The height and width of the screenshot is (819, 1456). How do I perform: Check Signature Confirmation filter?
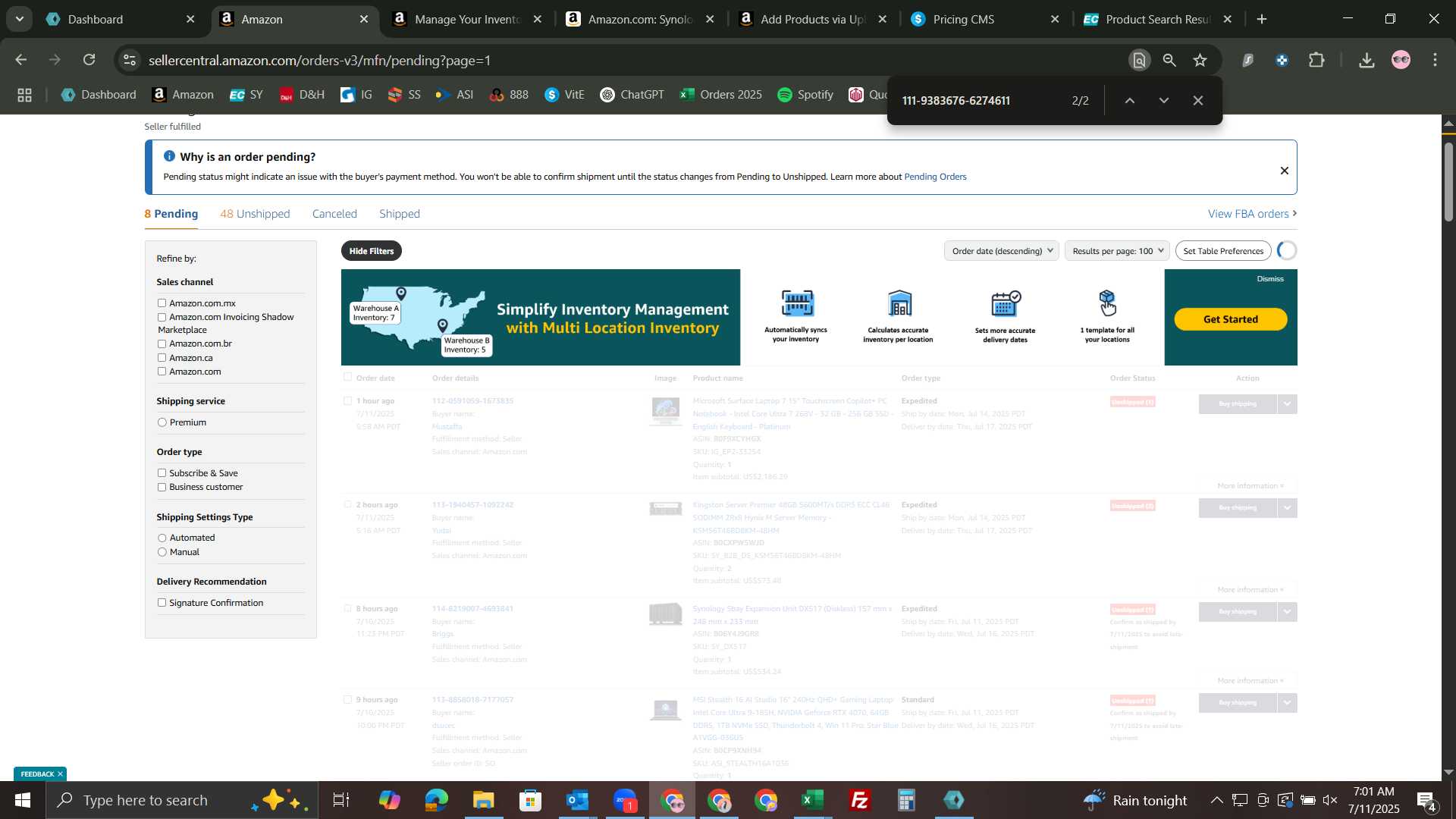pyautogui.click(x=162, y=603)
